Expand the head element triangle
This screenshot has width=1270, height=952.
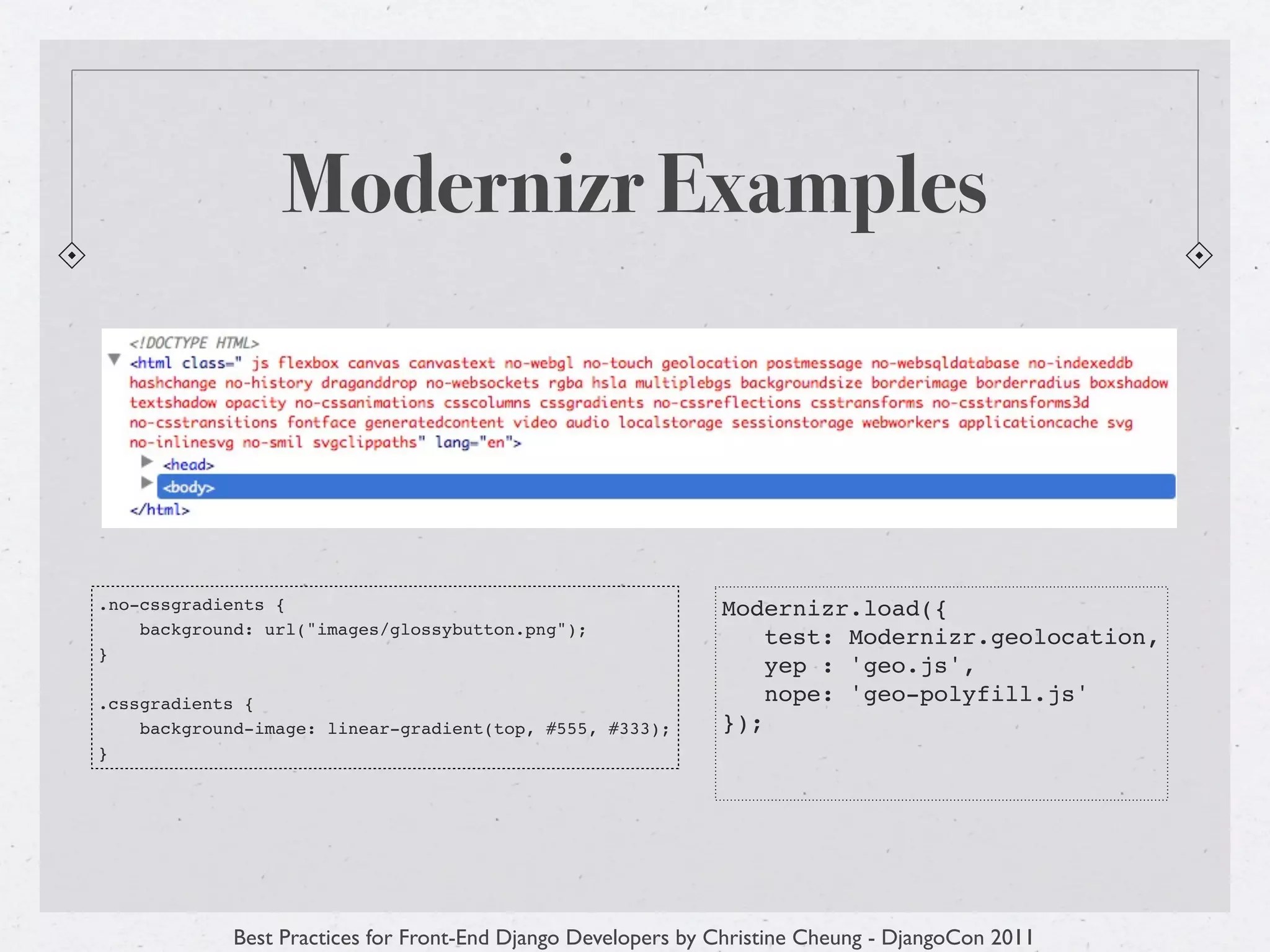(x=147, y=461)
